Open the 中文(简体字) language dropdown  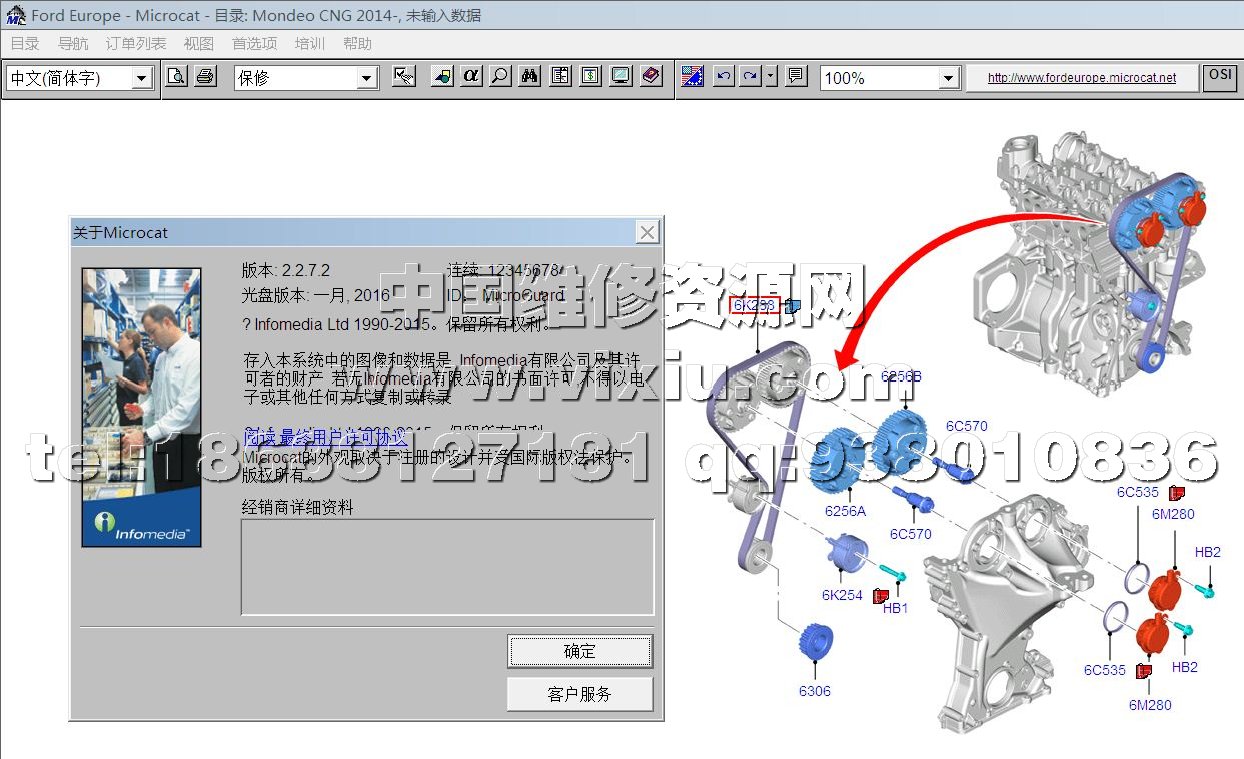pyautogui.click(x=141, y=78)
